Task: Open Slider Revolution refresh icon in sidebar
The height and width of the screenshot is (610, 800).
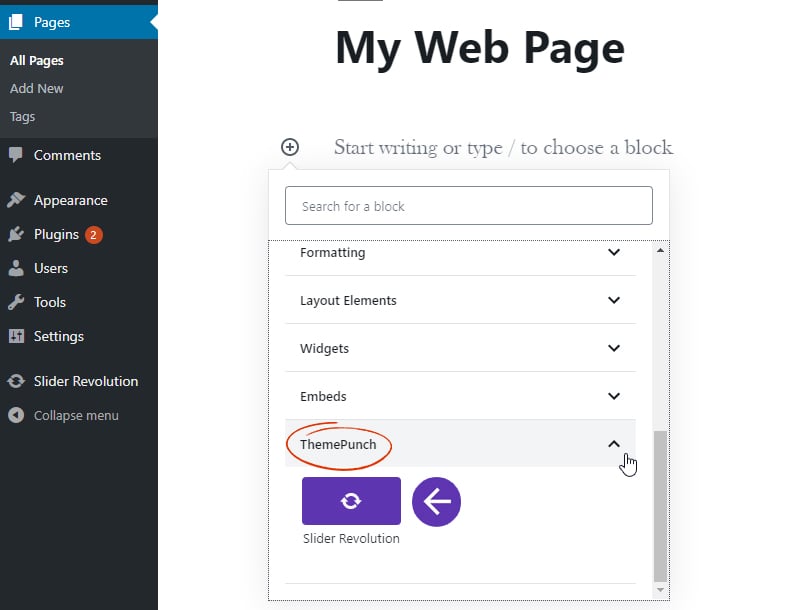Action: (16, 381)
